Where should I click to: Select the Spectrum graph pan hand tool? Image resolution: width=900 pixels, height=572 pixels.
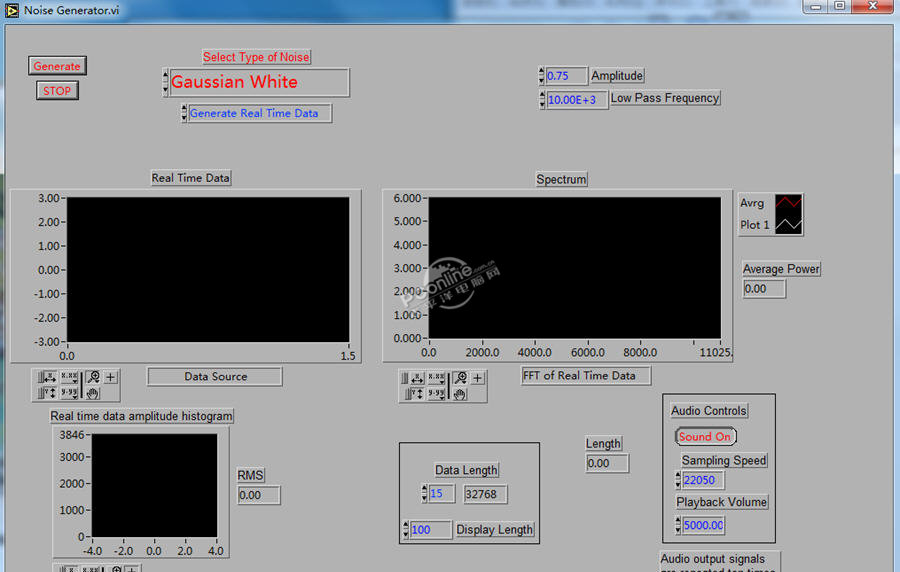460,394
